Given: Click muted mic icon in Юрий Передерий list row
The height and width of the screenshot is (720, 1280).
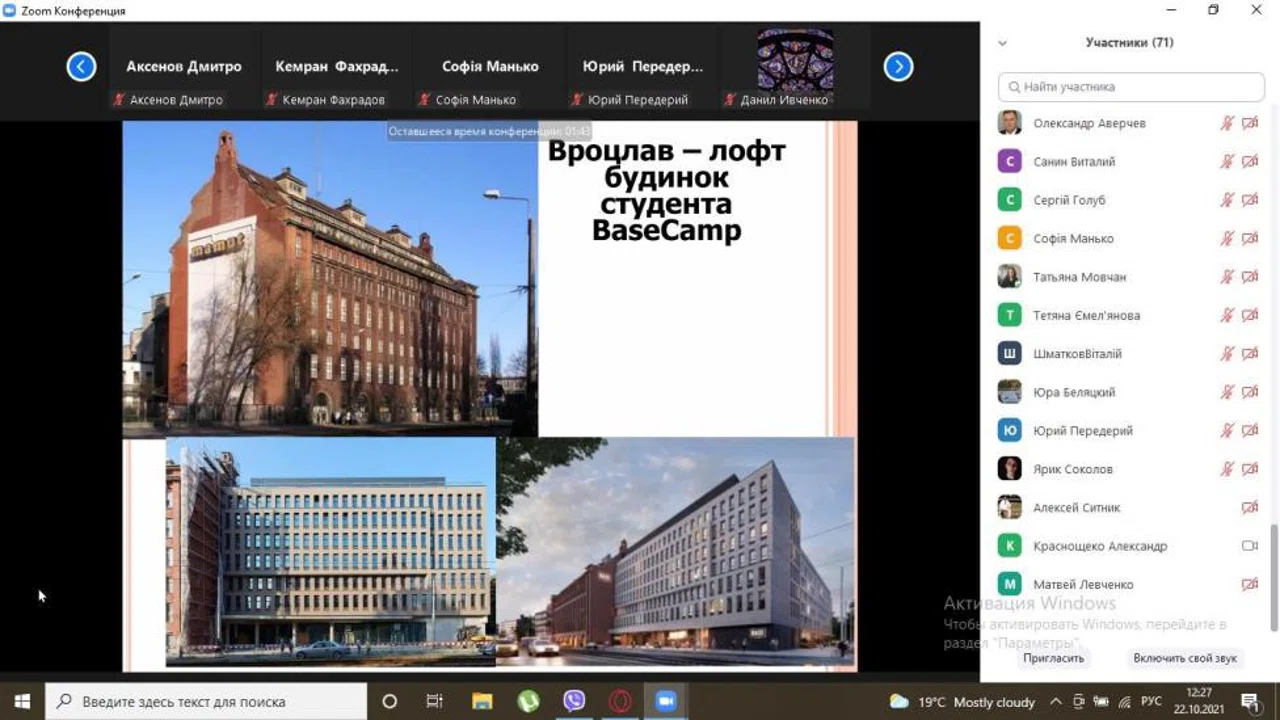Looking at the screenshot, I should pos(1227,431).
